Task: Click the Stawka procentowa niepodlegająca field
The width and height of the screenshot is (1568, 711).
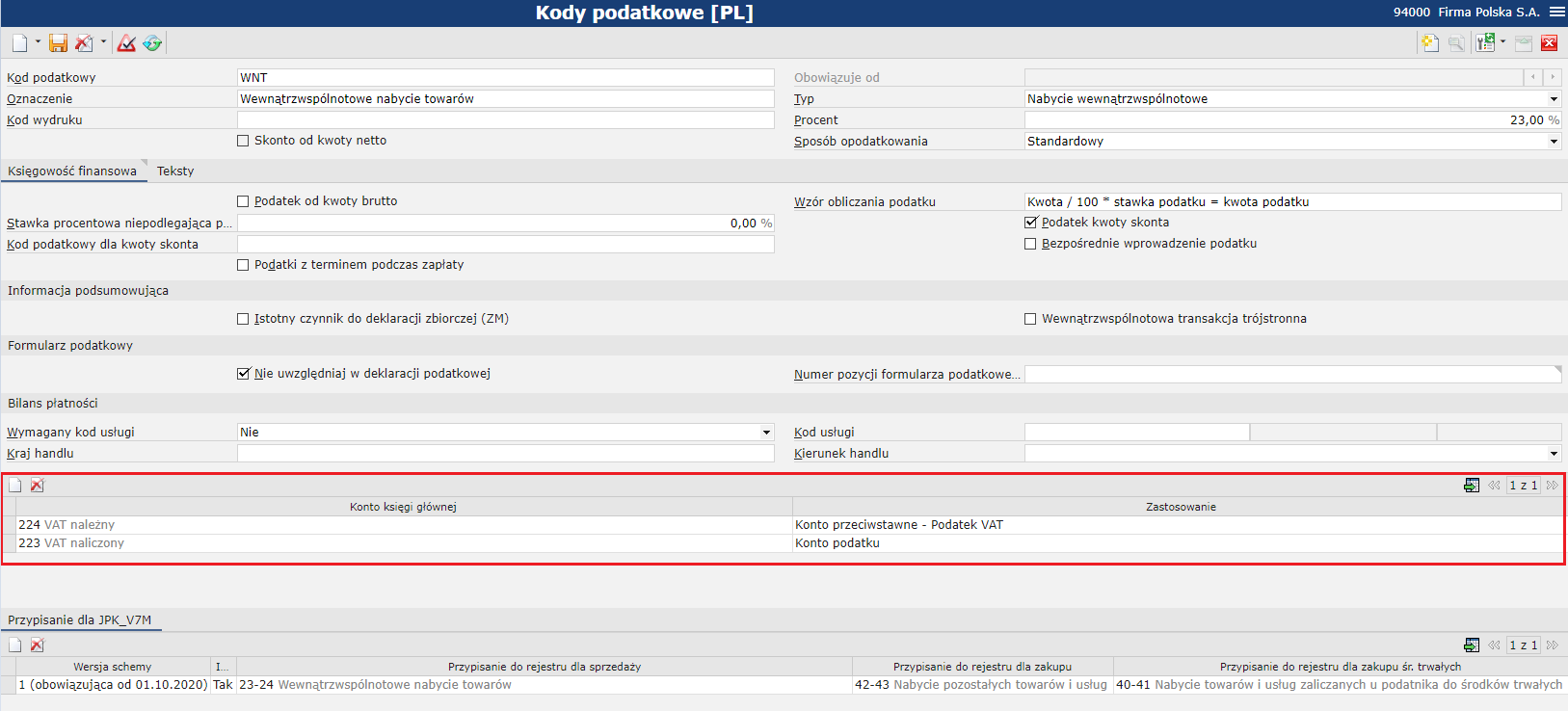Action: (x=506, y=223)
